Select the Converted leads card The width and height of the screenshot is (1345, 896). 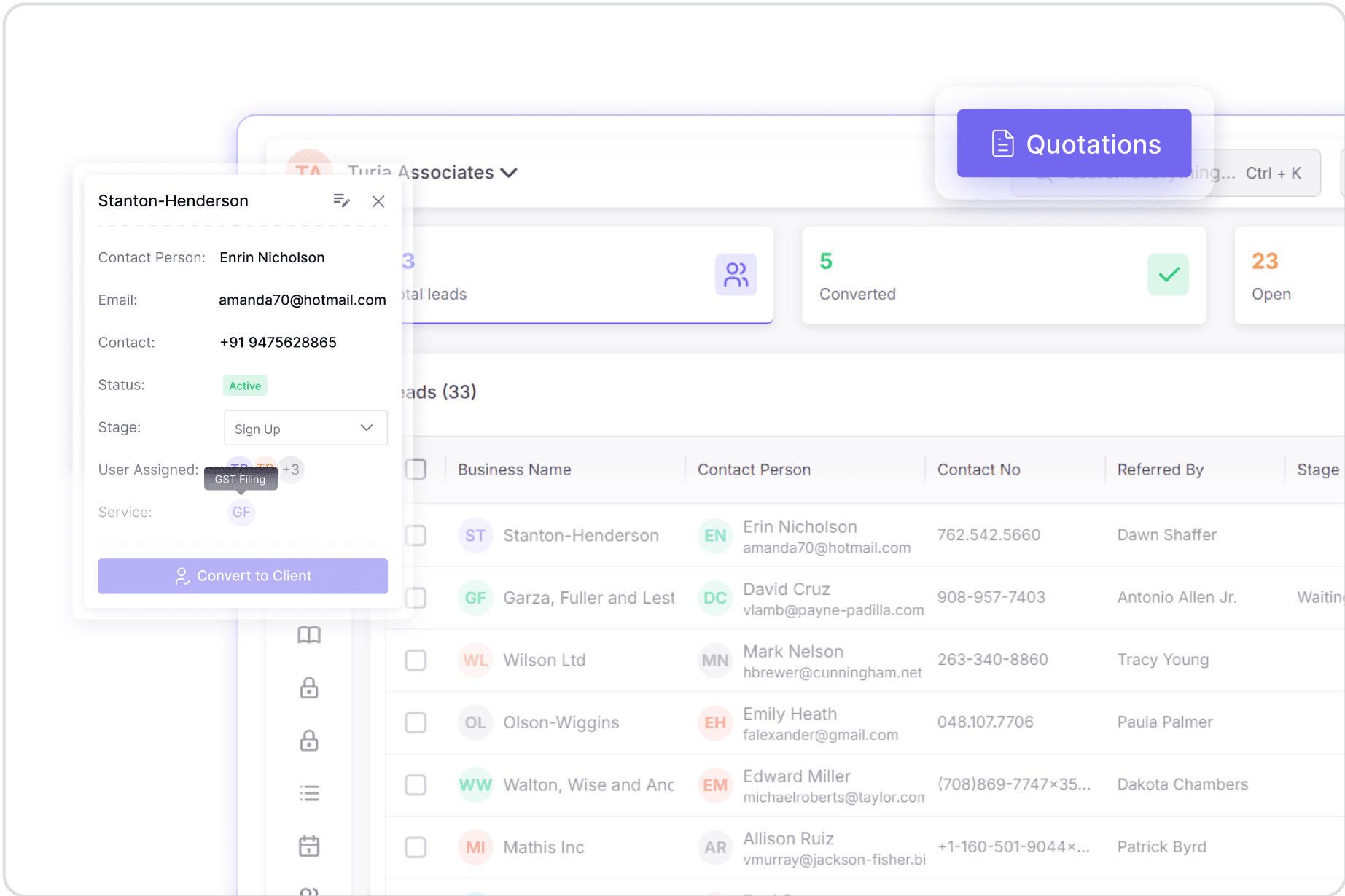pos(1004,276)
